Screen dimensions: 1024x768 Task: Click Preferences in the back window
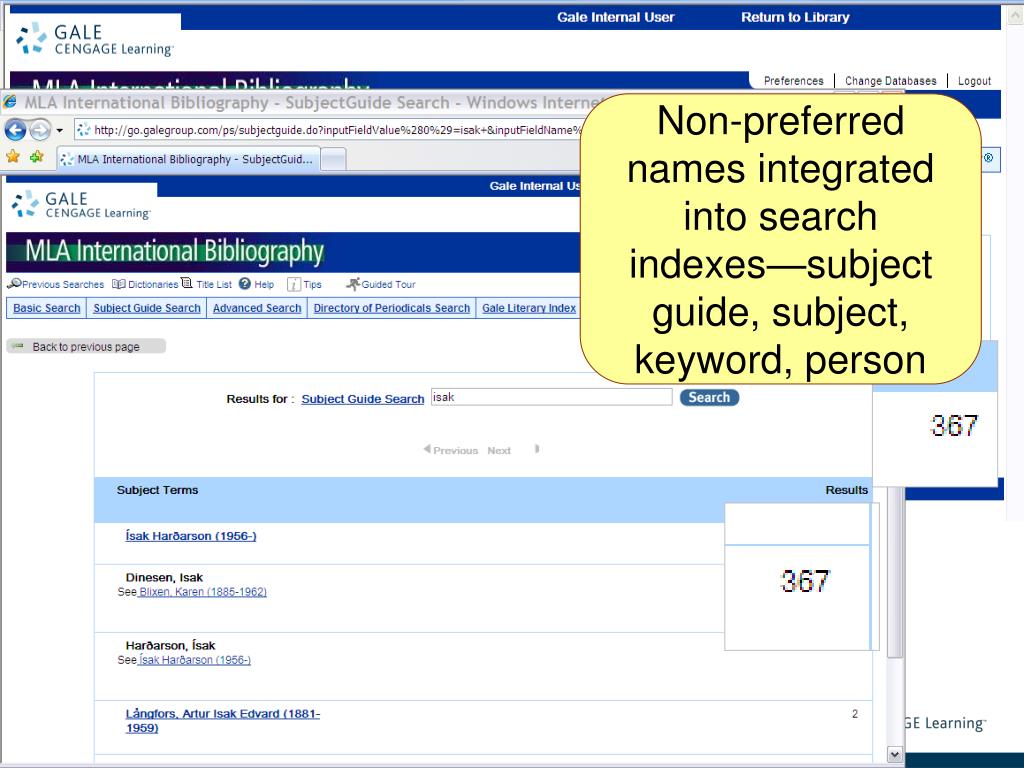point(793,81)
